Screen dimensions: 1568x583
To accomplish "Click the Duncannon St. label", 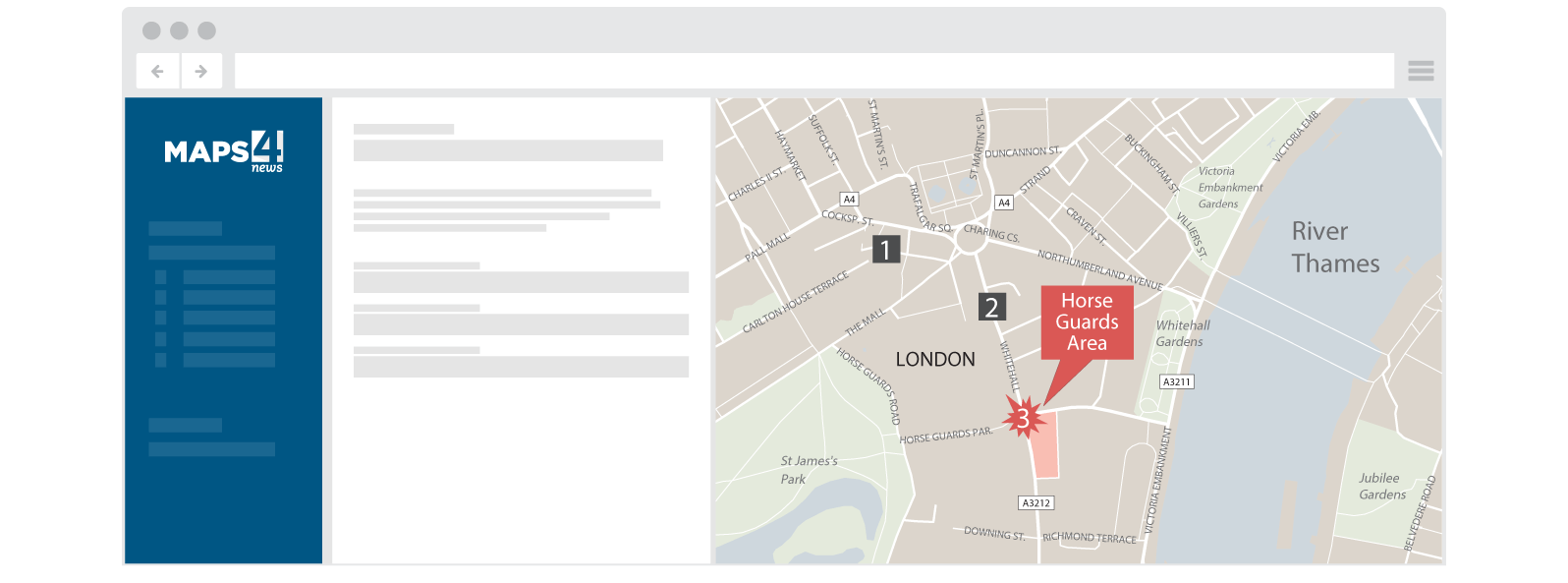I will (x=1023, y=152).
